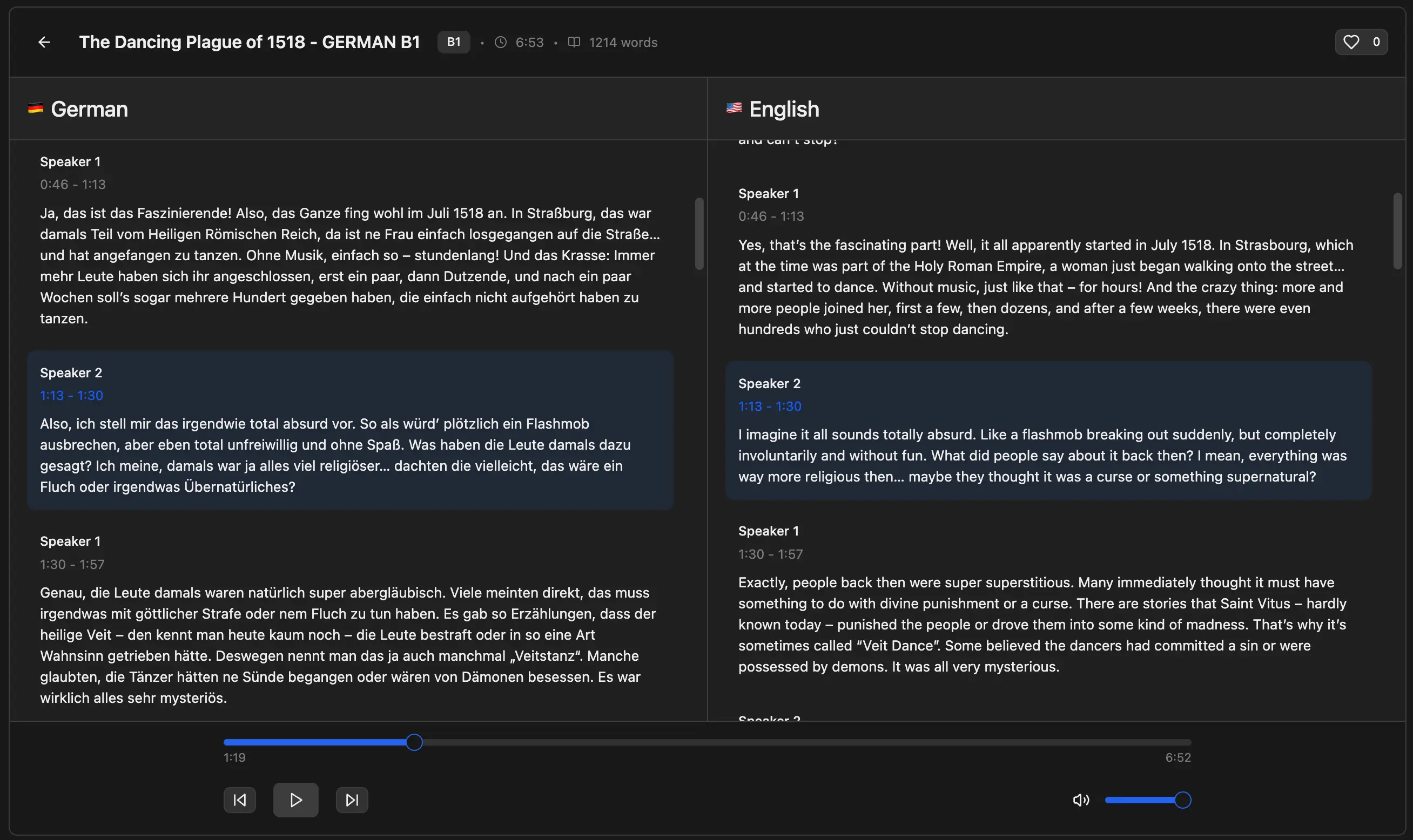Select German Speaker 2 segment 1:13 - 1:30
The width and height of the screenshot is (1413, 840).
pyautogui.click(x=350, y=430)
